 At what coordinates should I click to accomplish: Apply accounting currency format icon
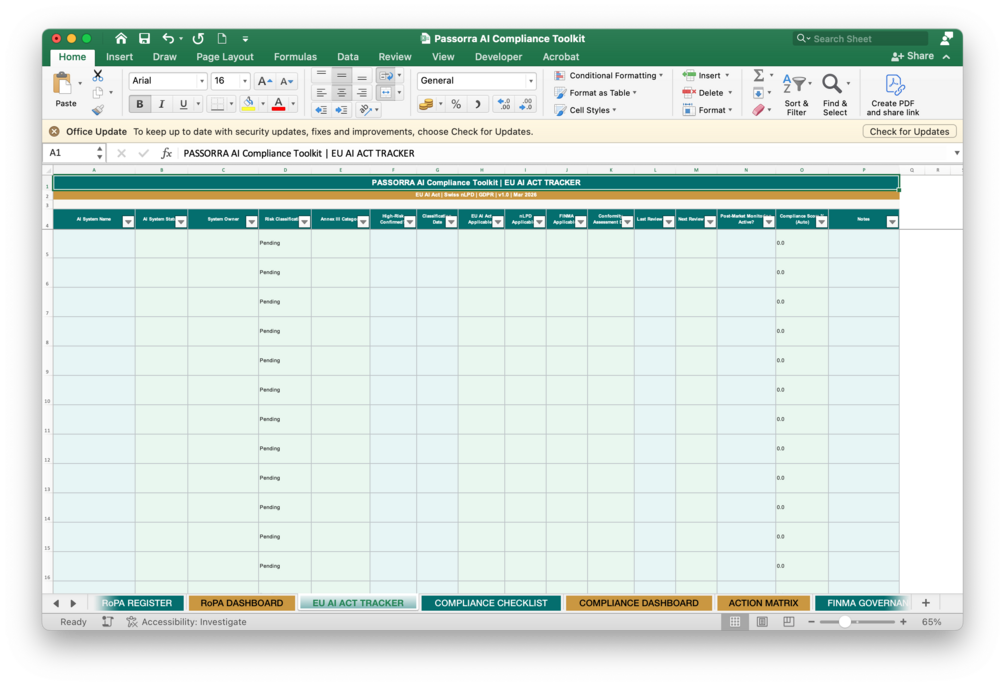pyautogui.click(x=426, y=104)
